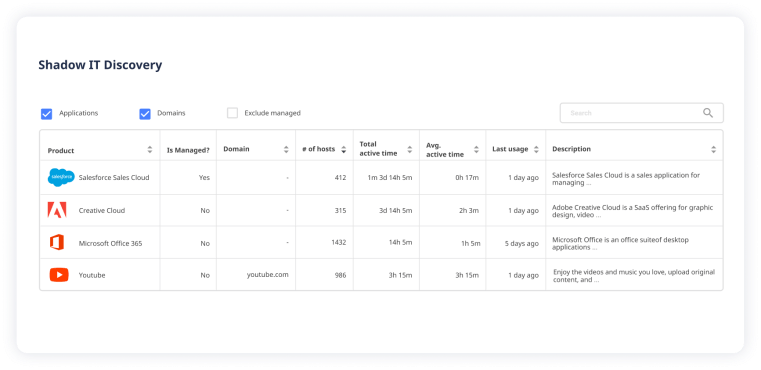Click the 315 hosts cell
This screenshot has width=761, height=370.
[341, 211]
